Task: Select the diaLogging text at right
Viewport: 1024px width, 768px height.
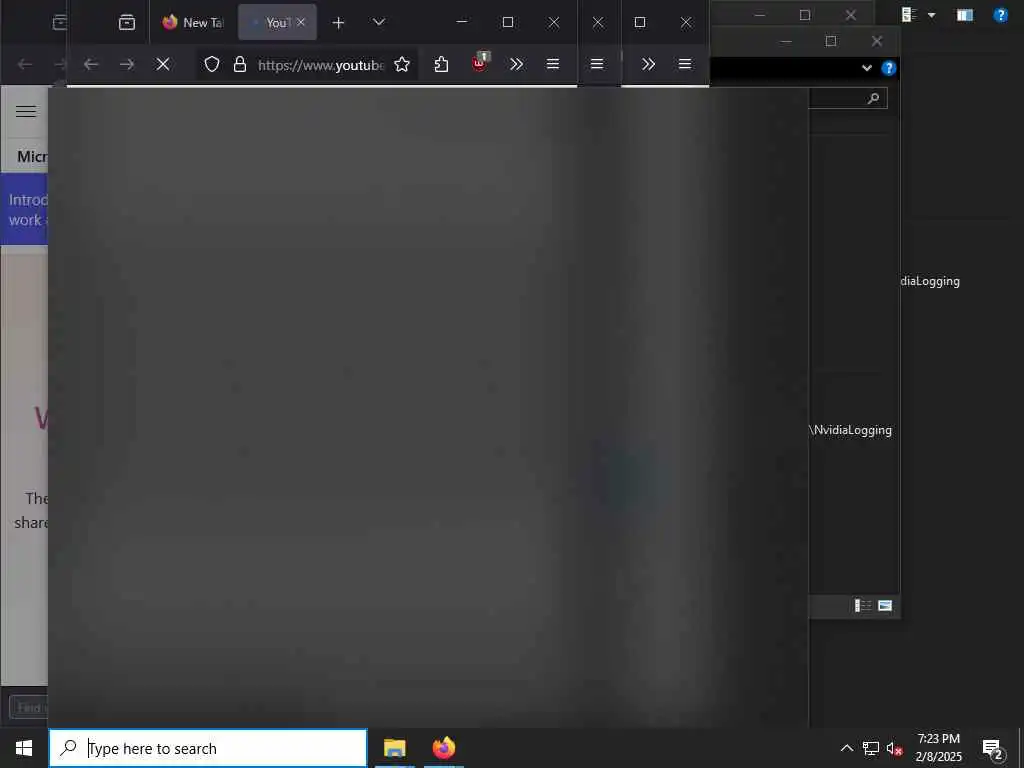Action: [x=930, y=281]
